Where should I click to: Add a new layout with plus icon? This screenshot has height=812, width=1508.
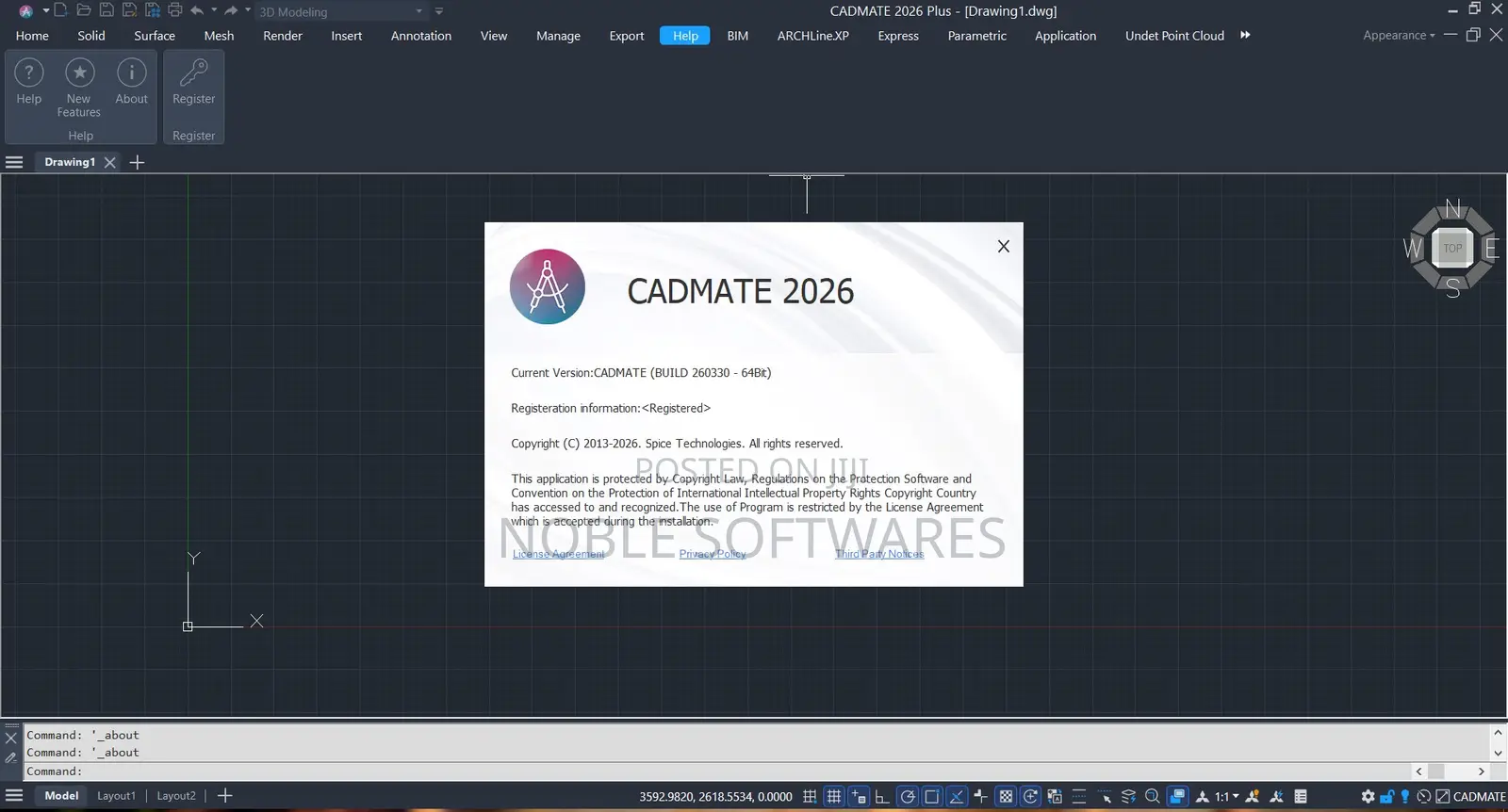pyautogui.click(x=224, y=796)
